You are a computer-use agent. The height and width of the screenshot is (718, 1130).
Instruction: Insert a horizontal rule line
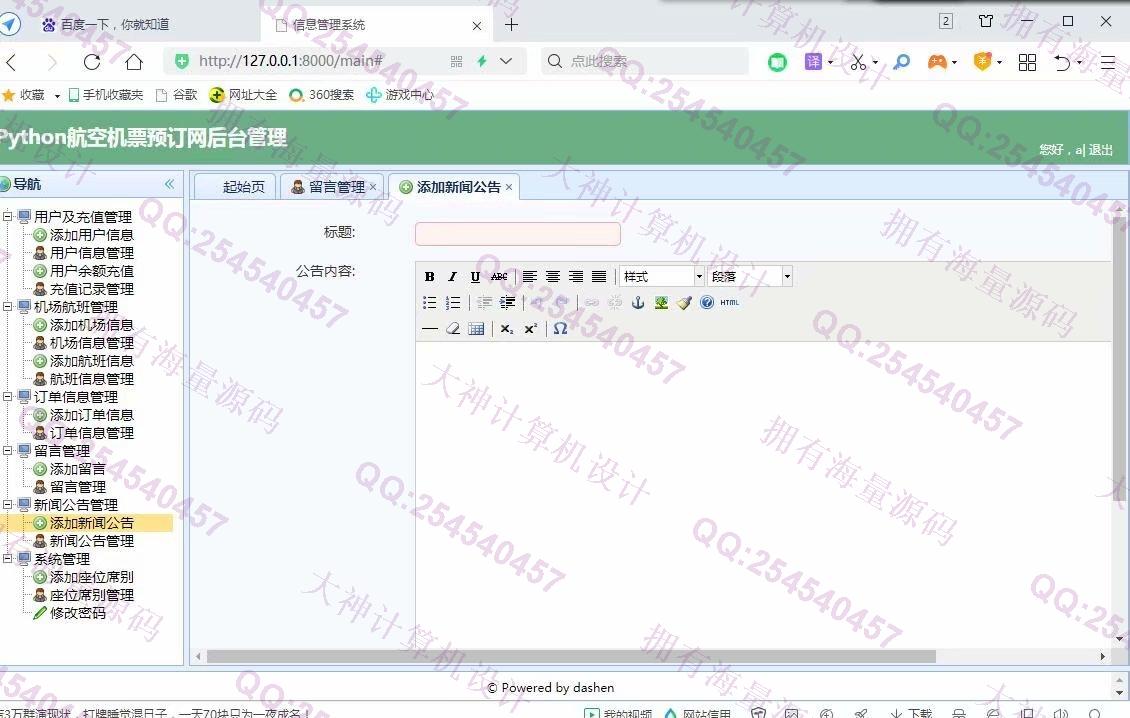coord(430,329)
